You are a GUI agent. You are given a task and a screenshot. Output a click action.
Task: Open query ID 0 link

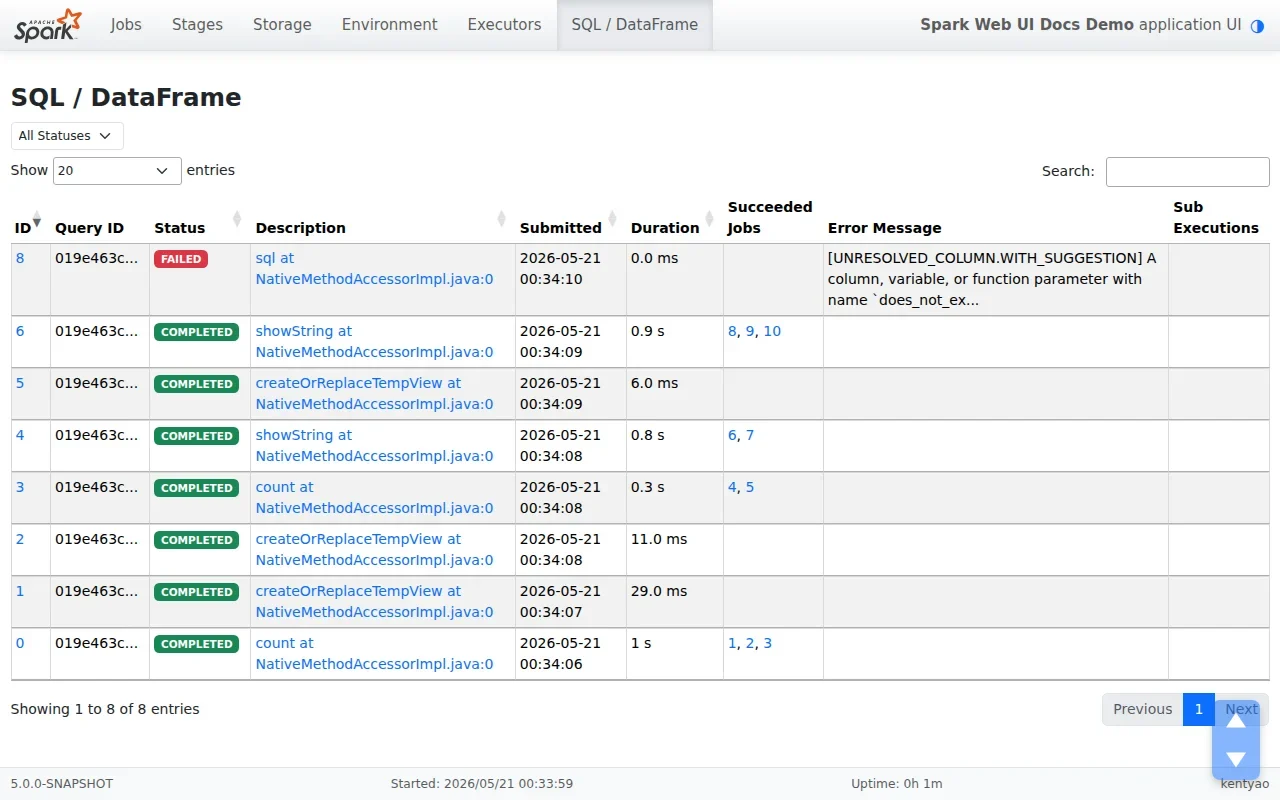click(x=20, y=643)
